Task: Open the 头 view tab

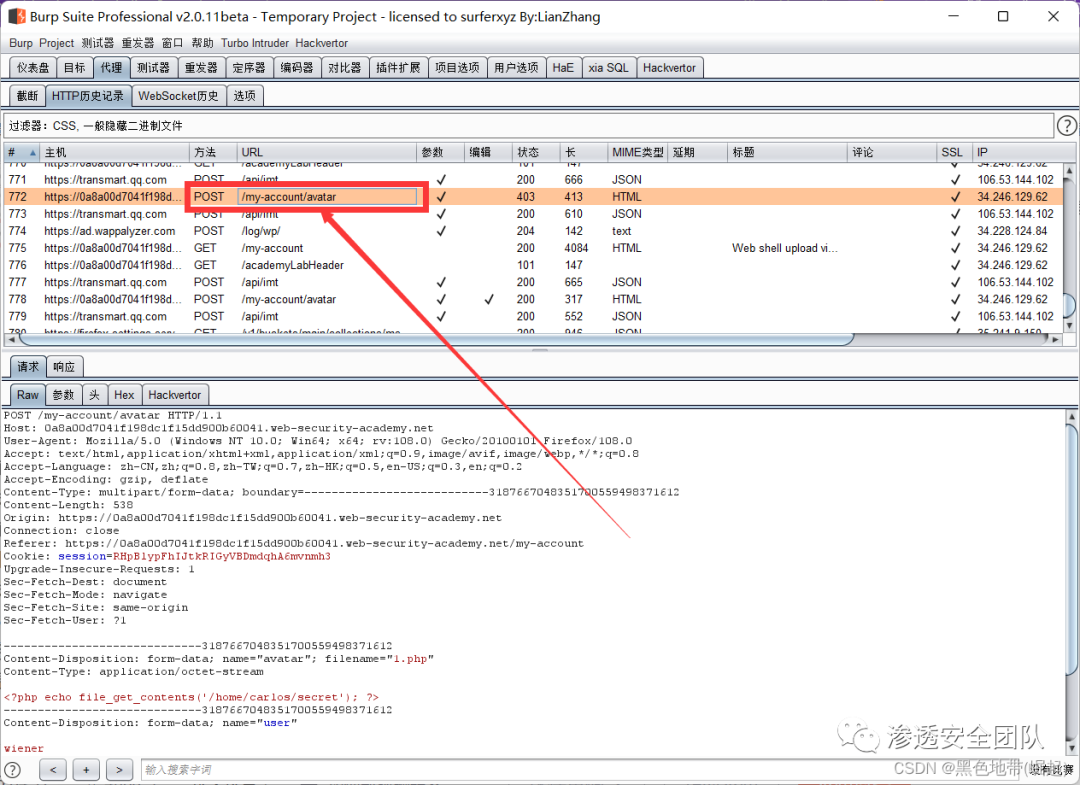Action: coord(94,395)
